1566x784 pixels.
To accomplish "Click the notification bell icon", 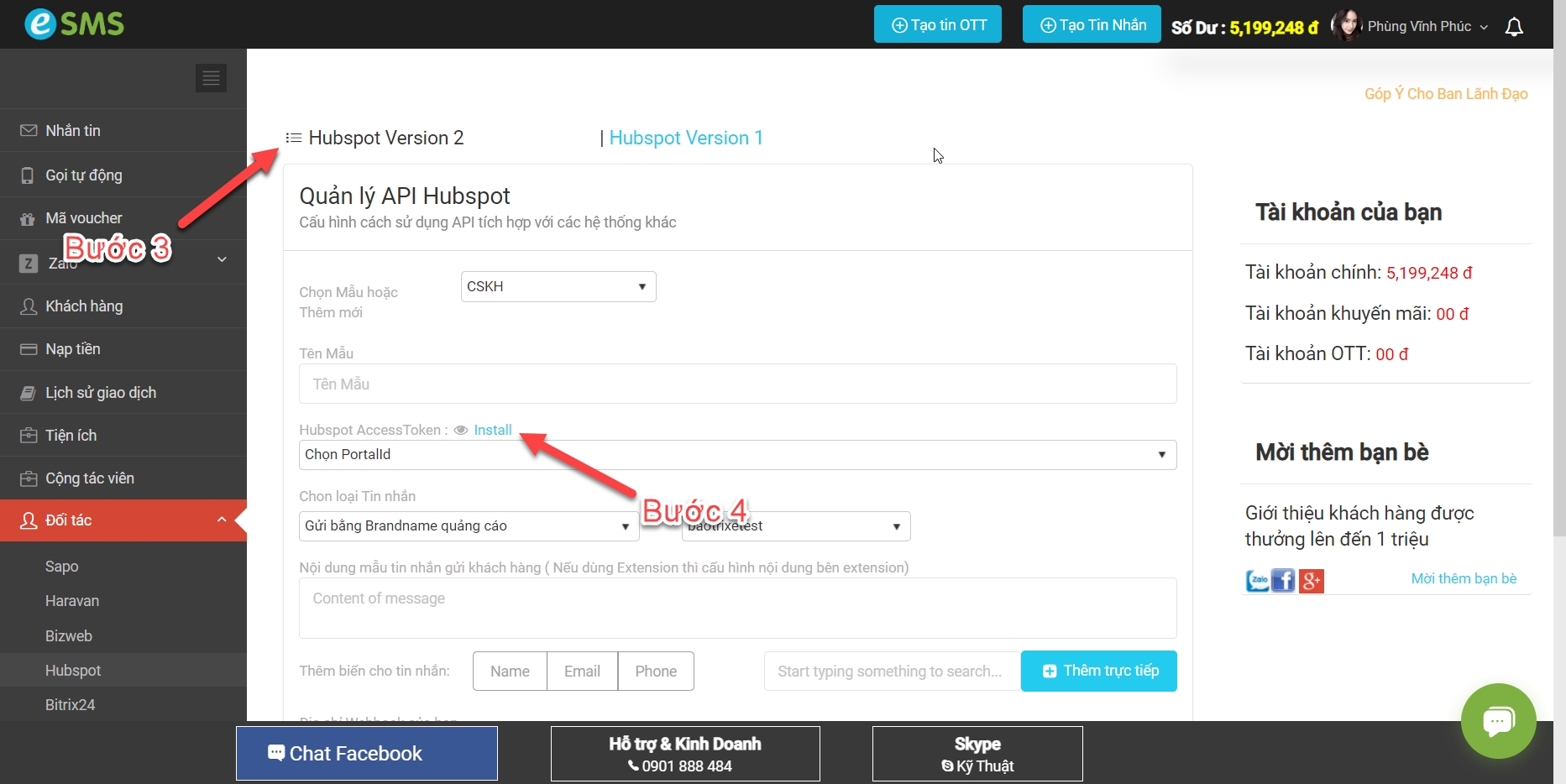I will point(1514,27).
